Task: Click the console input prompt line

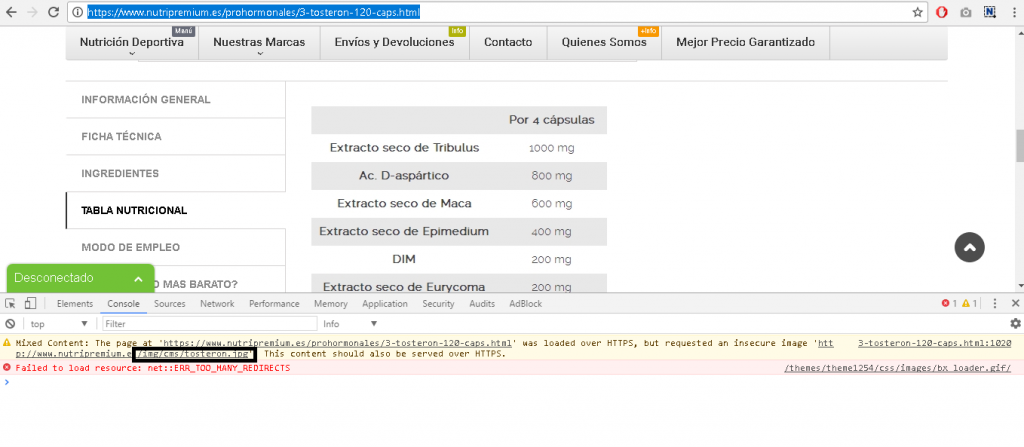Action: [x=512, y=382]
